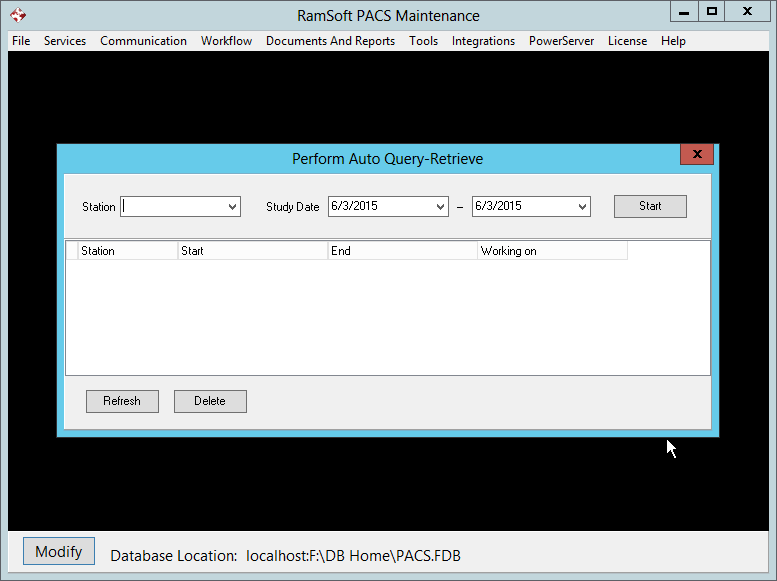
Task: Click the Delete button
Action: point(210,401)
